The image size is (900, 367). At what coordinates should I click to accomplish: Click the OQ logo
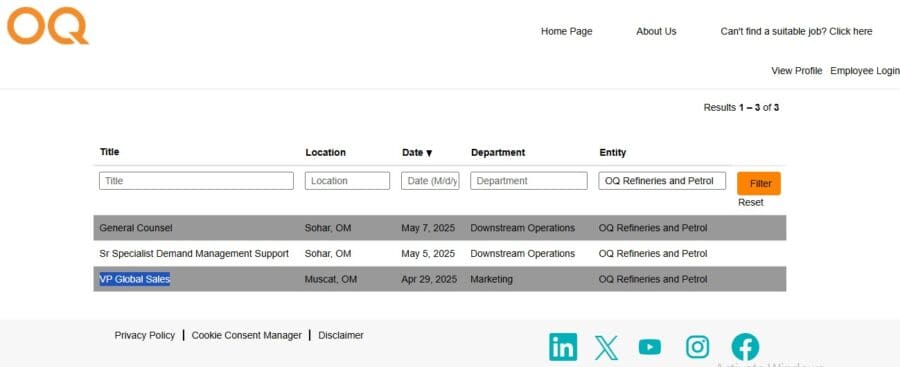[48, 26]
